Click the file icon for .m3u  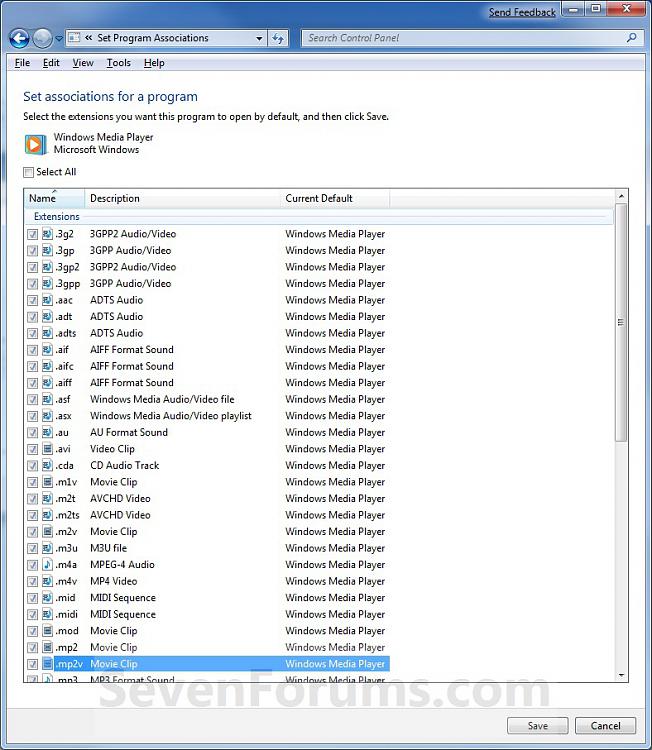click(x=47, y=548)
